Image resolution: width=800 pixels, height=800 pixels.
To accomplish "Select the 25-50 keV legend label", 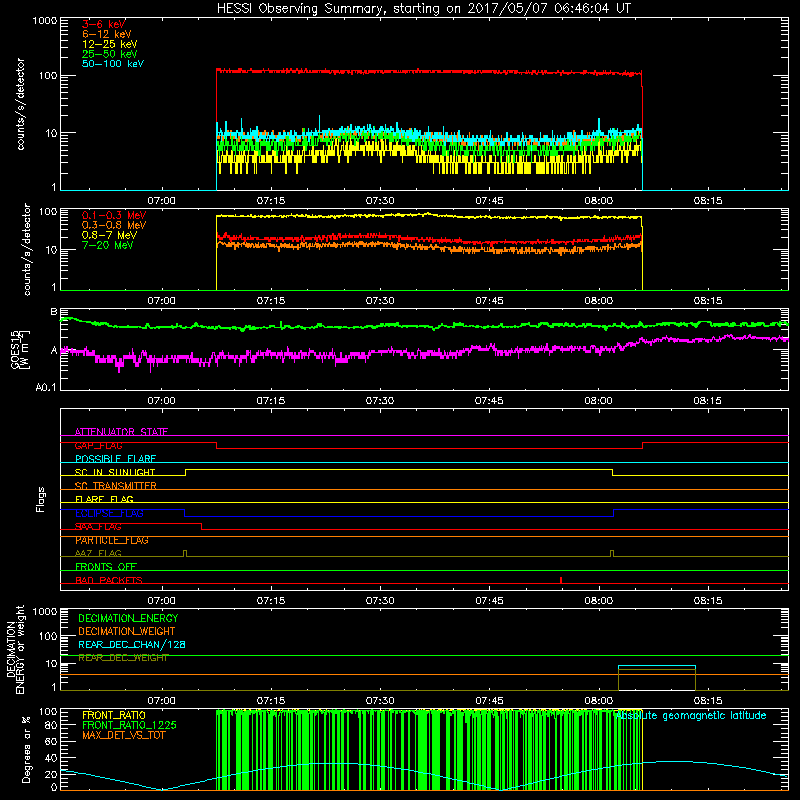I will 110,54.
